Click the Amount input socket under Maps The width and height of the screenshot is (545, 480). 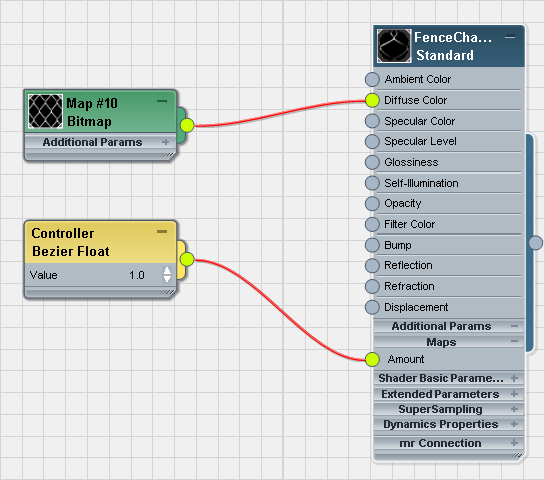(x=372, y=359)
